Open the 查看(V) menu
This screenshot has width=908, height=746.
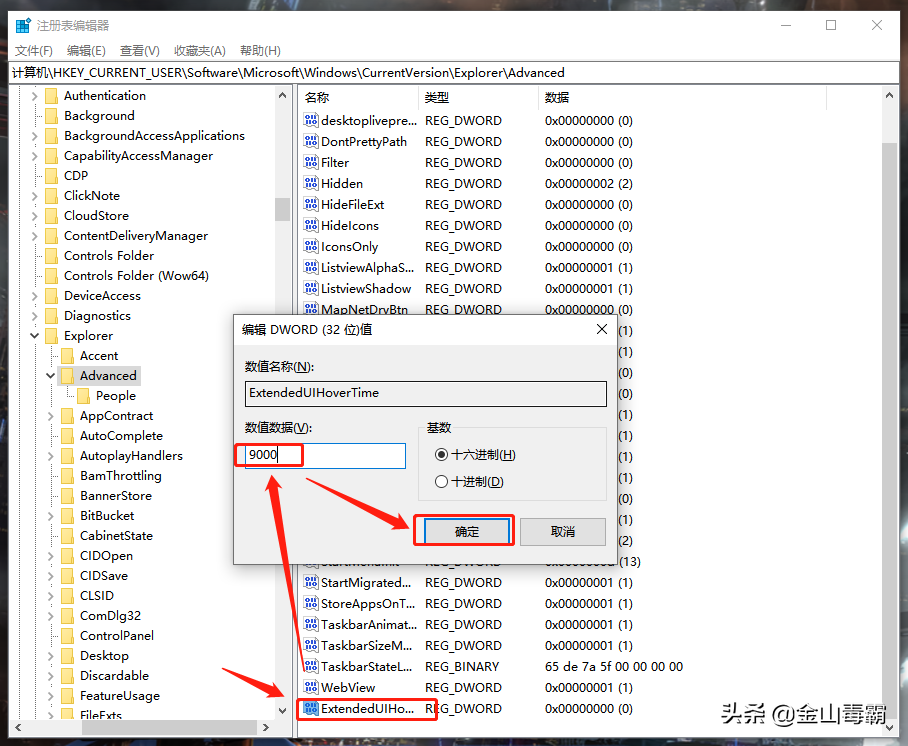coord(140,51)
